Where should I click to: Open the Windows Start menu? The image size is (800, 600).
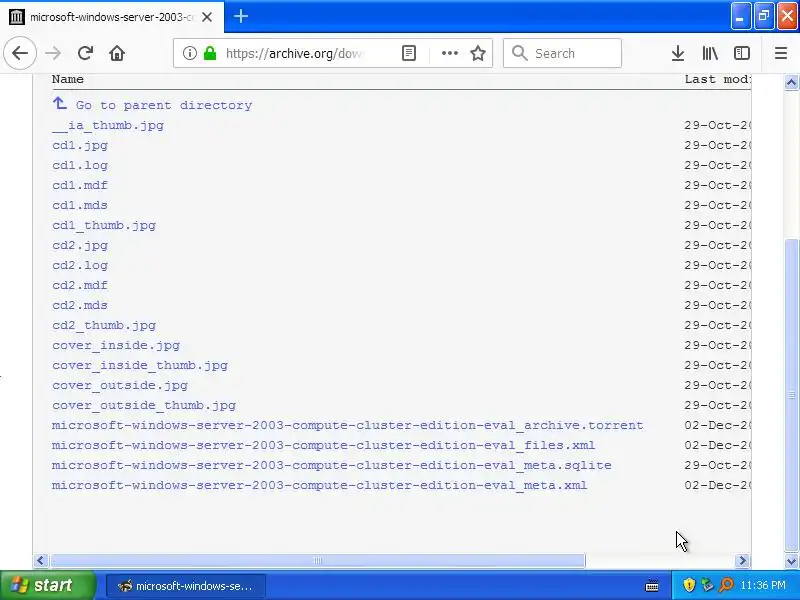(47, 585)
